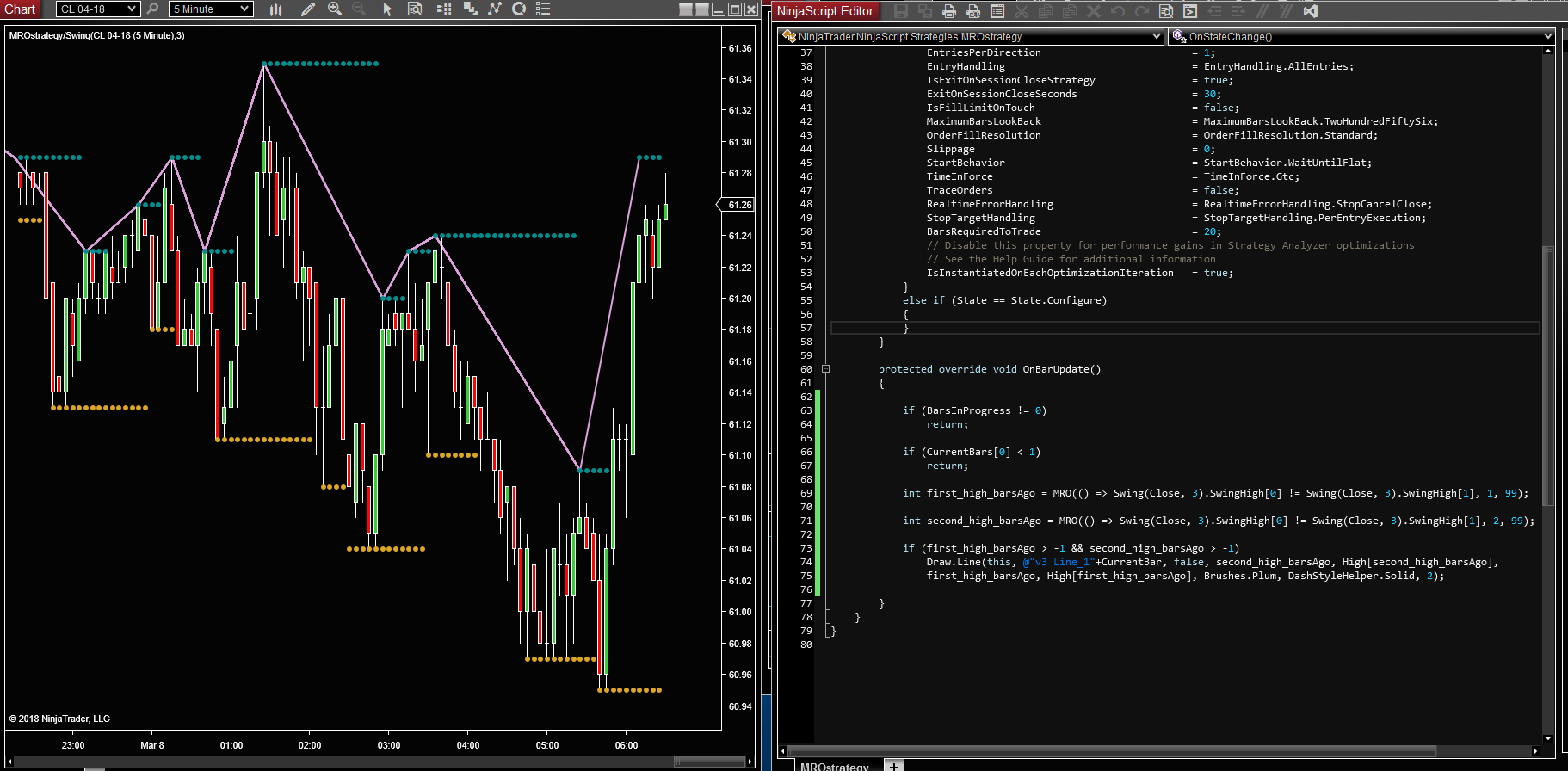1568x771 pixels.
Task: Open the chart bar style tool
Action: (275, 9)
